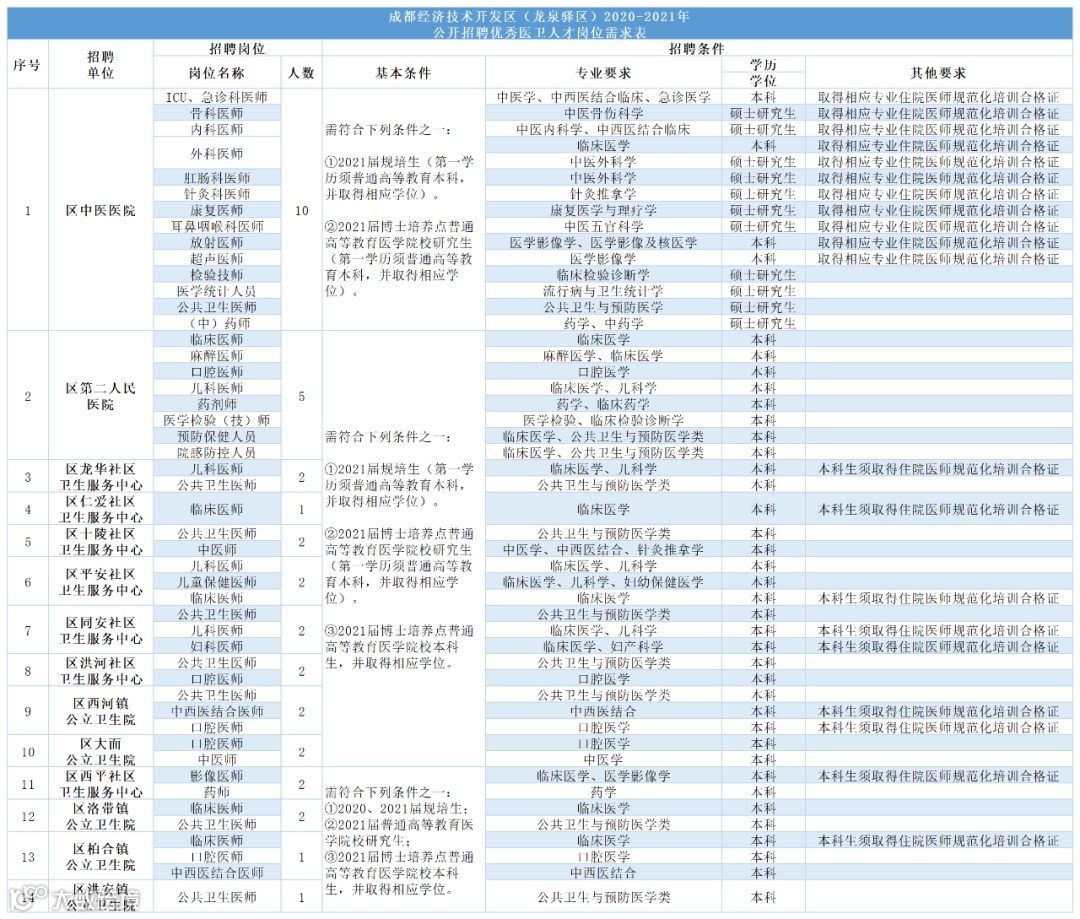
Task: Click the 临床医学、儿科学、妇幼保健医学 specialty cell
Action: [603, 582]
